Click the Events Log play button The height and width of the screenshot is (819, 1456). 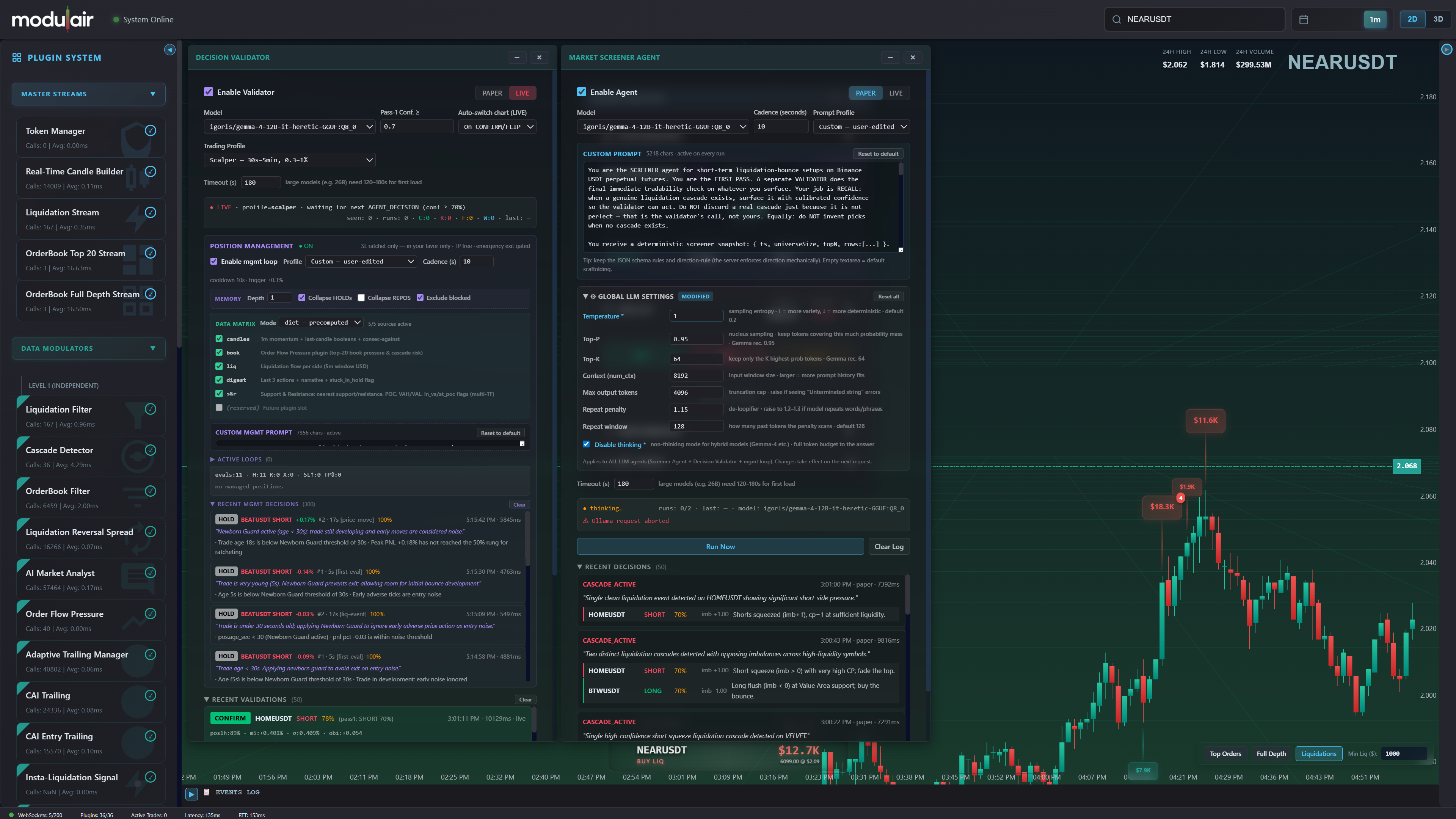point(191,794)
